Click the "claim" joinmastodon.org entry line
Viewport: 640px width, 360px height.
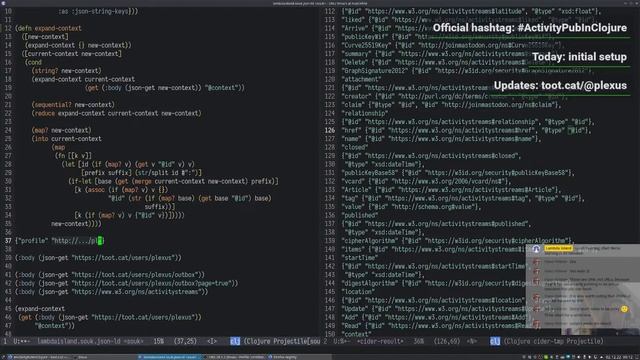pos(451,105)
